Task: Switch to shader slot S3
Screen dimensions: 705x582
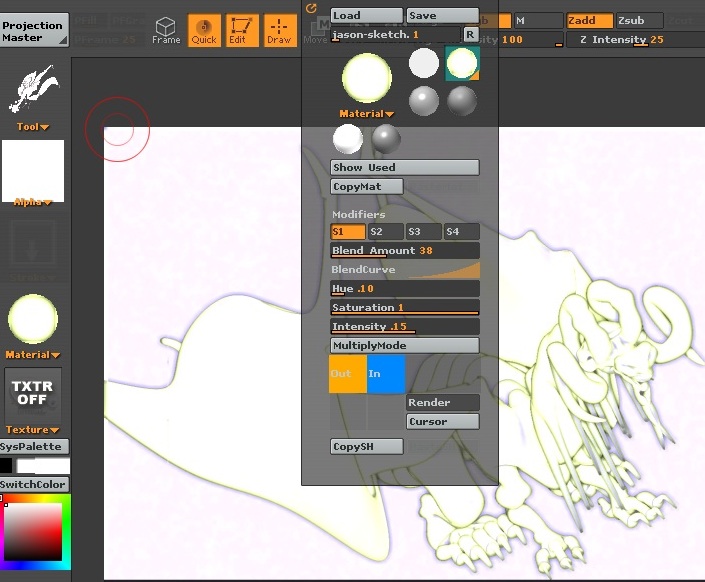Action: pyautogui.click(x=424, y=232)
